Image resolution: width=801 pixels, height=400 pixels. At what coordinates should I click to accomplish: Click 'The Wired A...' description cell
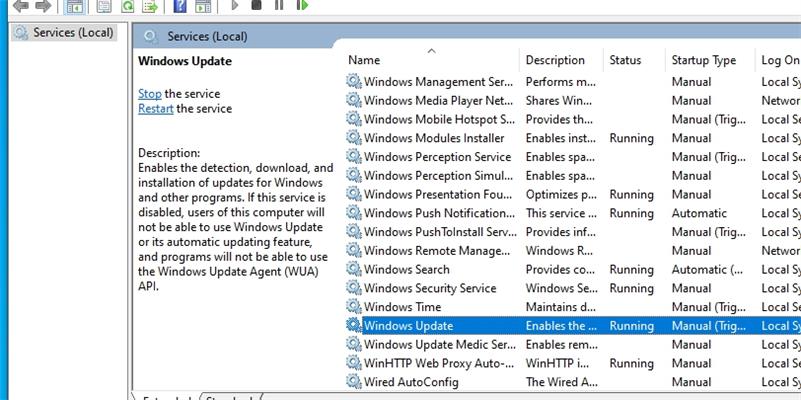pyautogui.click(x=562, y=382)
